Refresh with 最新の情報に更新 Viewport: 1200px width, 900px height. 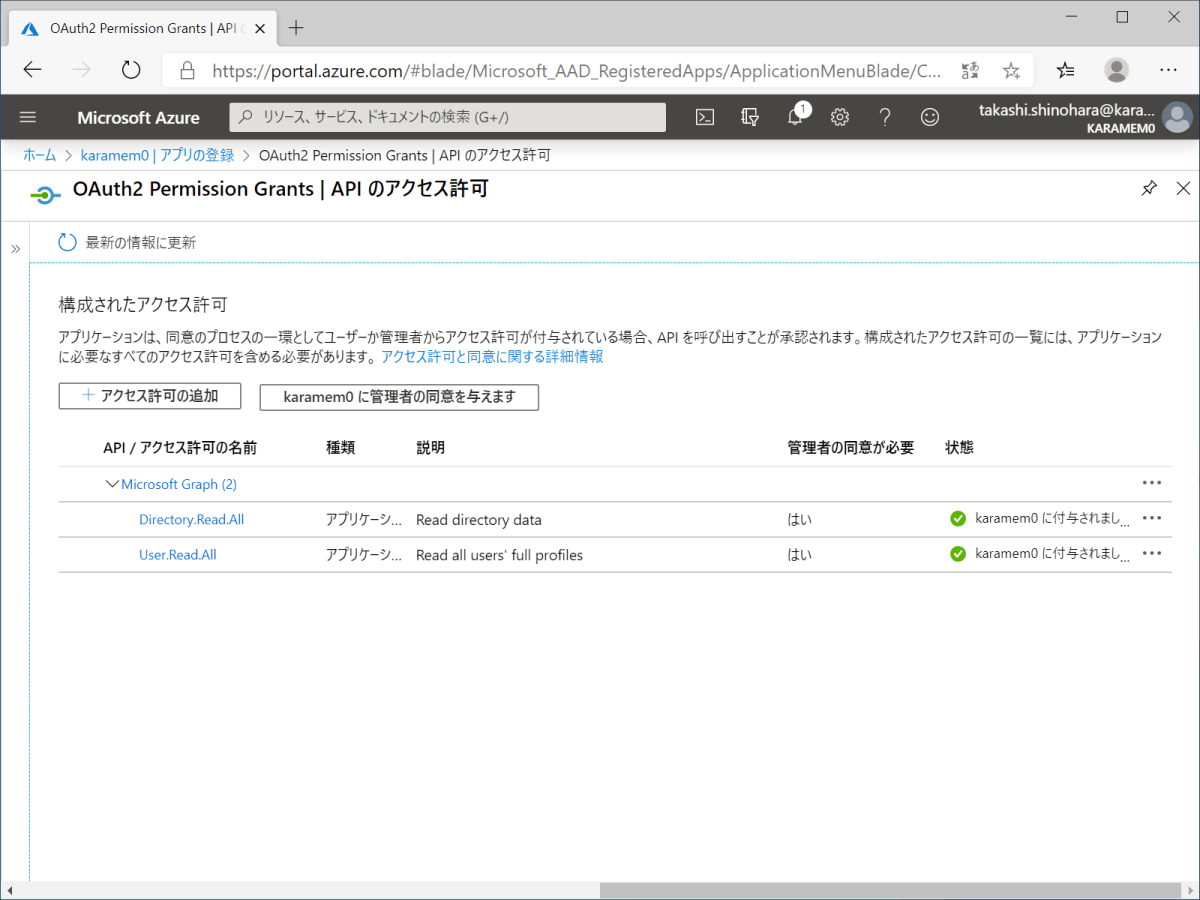pyautogui.click(x=127, y=242)
